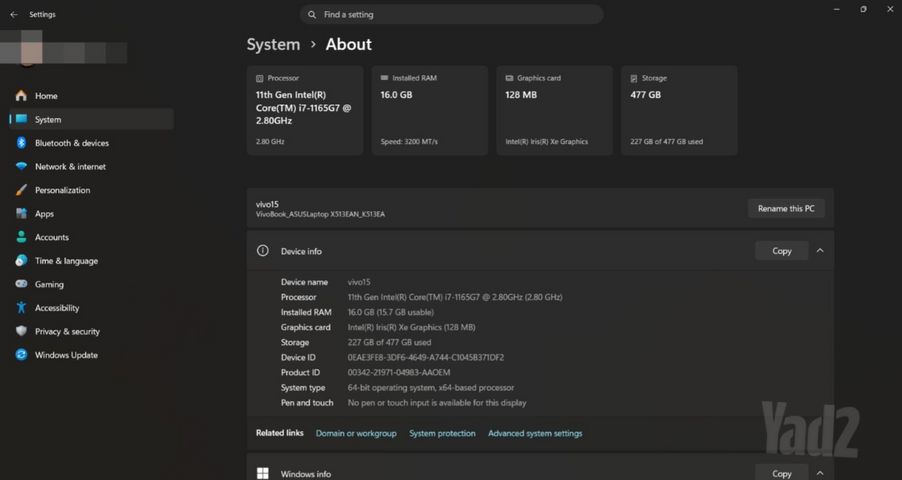Open Domain or workgroup link
This screenshot has height=480, width=902.
pyautogui.click(x=356, y=433)
